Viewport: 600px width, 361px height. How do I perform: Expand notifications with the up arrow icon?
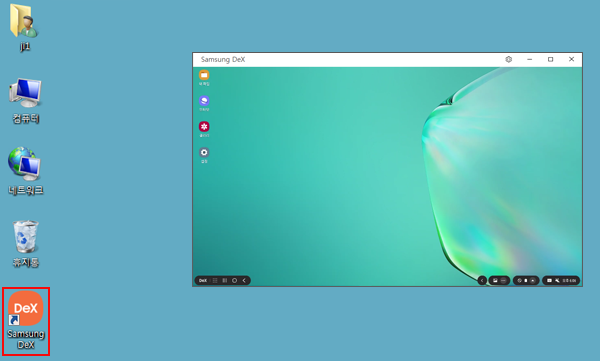pyautogui.click(x=533, y=281)
